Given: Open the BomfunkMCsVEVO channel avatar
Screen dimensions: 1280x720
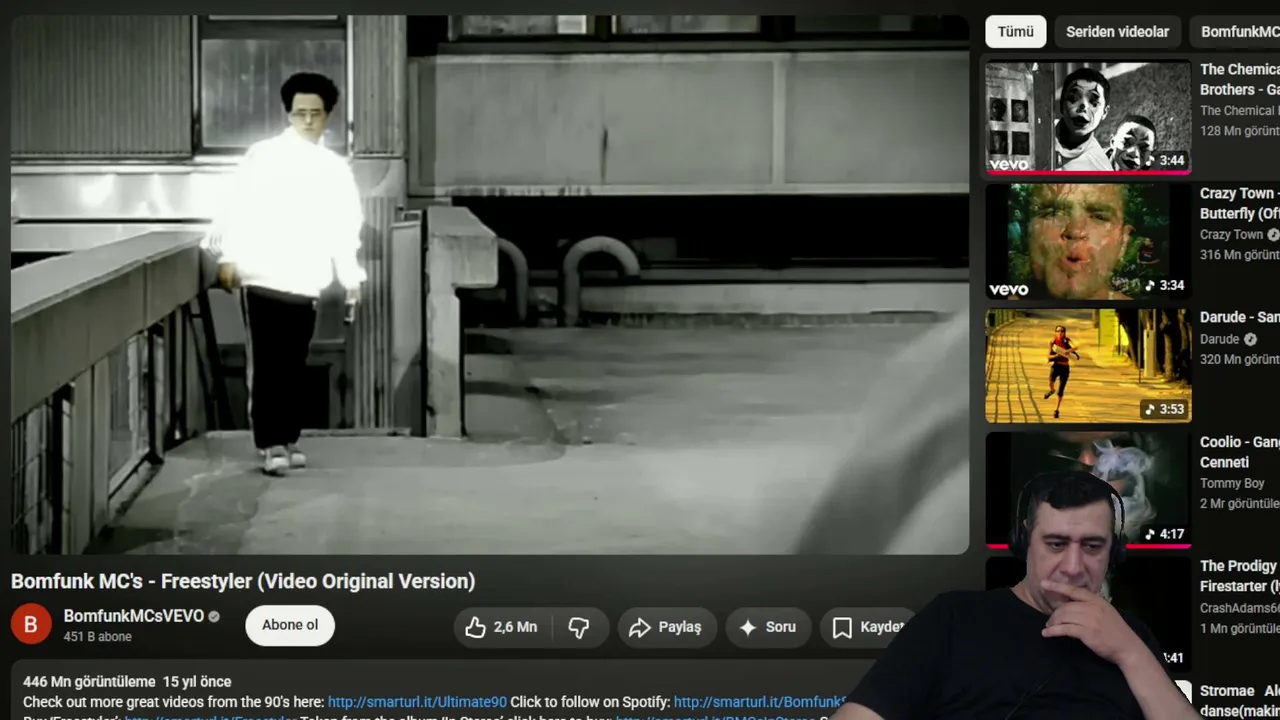Looking at the screenshot, I should tap(31, 625).
